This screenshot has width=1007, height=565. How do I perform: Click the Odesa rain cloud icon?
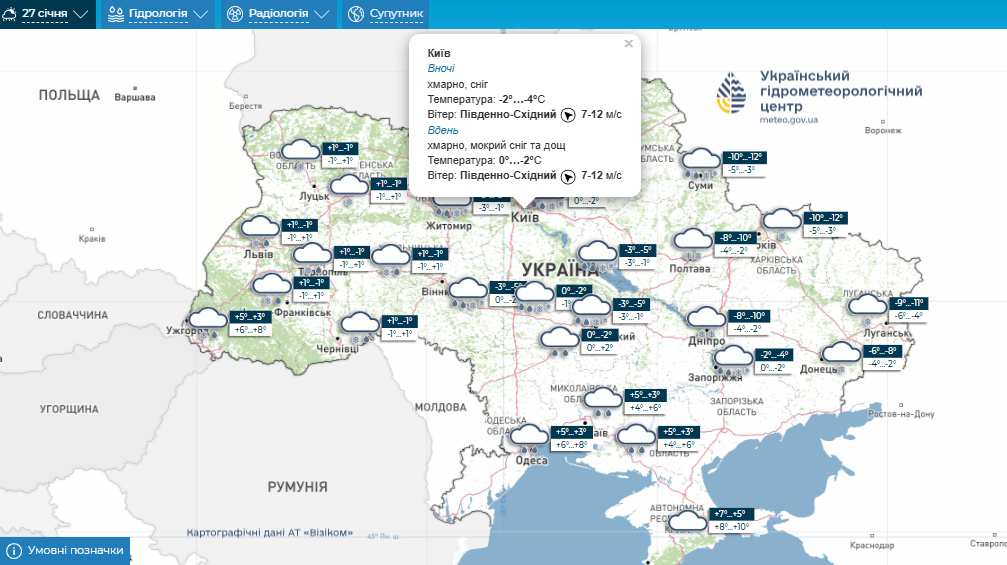529,437
